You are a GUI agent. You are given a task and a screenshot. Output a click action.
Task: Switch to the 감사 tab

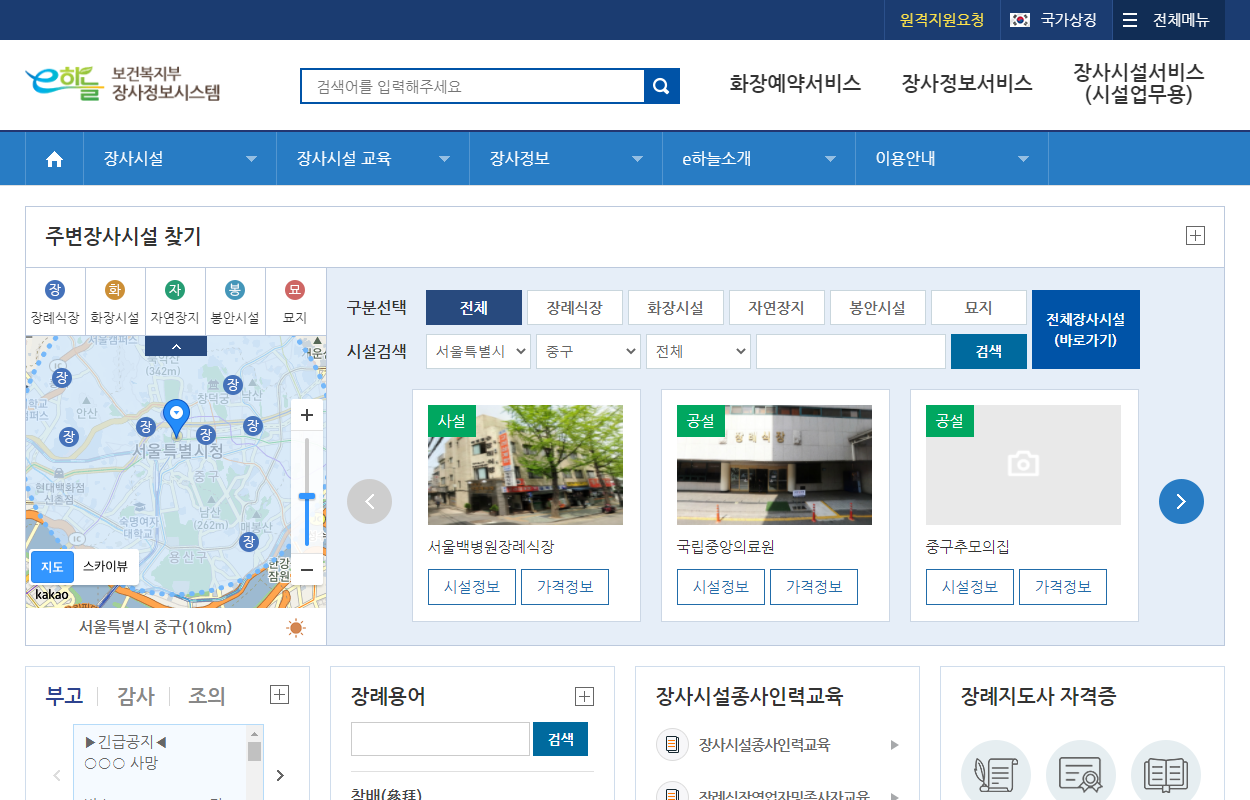(x=135, y=695)
